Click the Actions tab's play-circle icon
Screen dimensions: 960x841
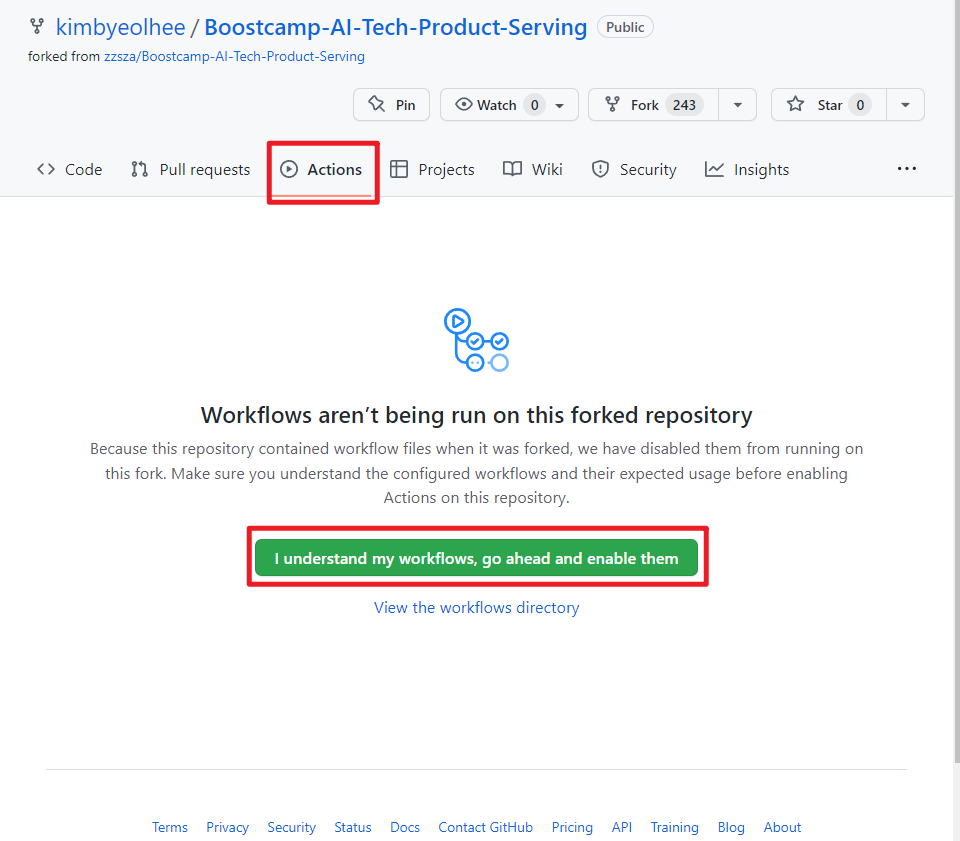point(289,169)
